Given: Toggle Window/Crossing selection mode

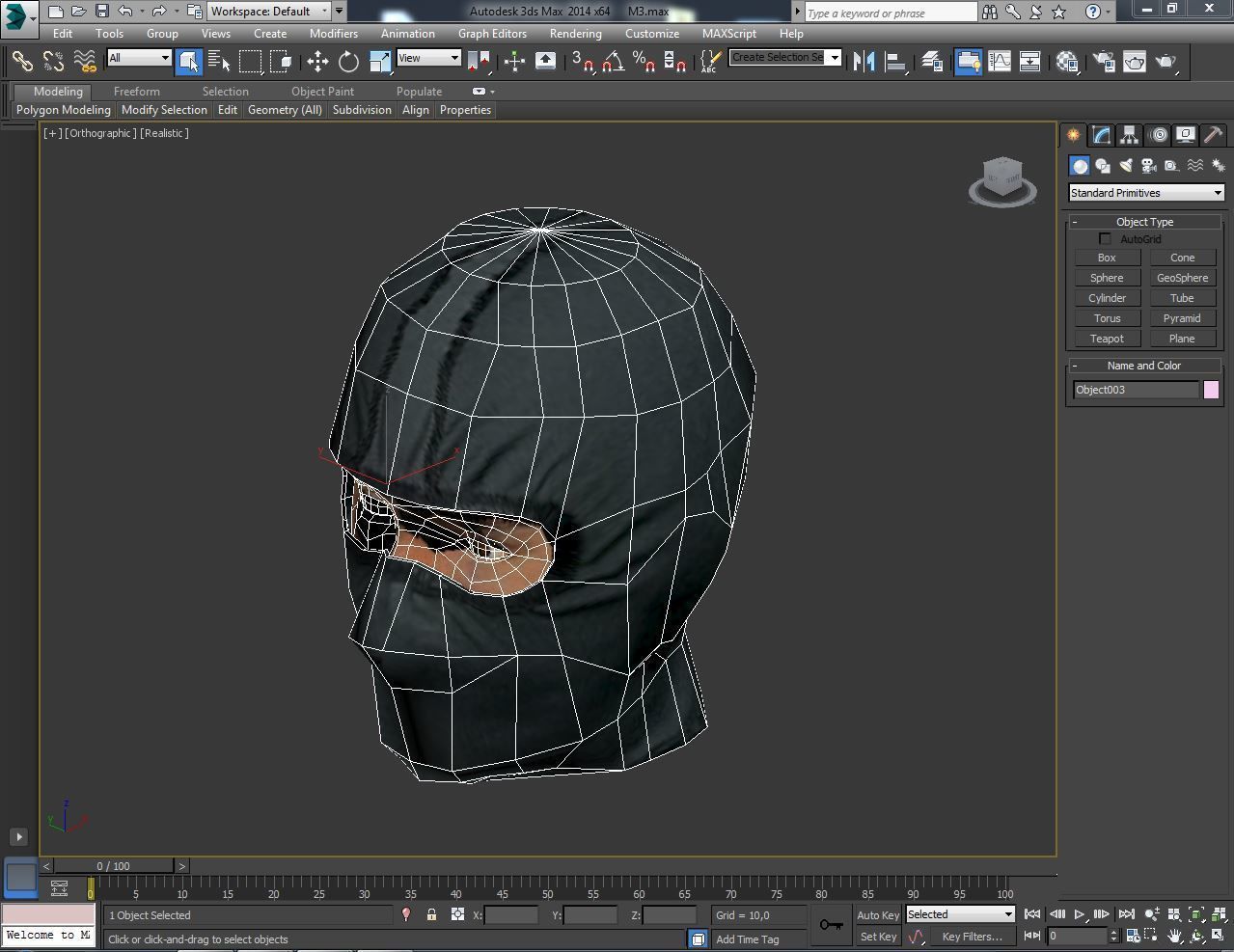Looking at the screenshot, I should tap(281, 62).
